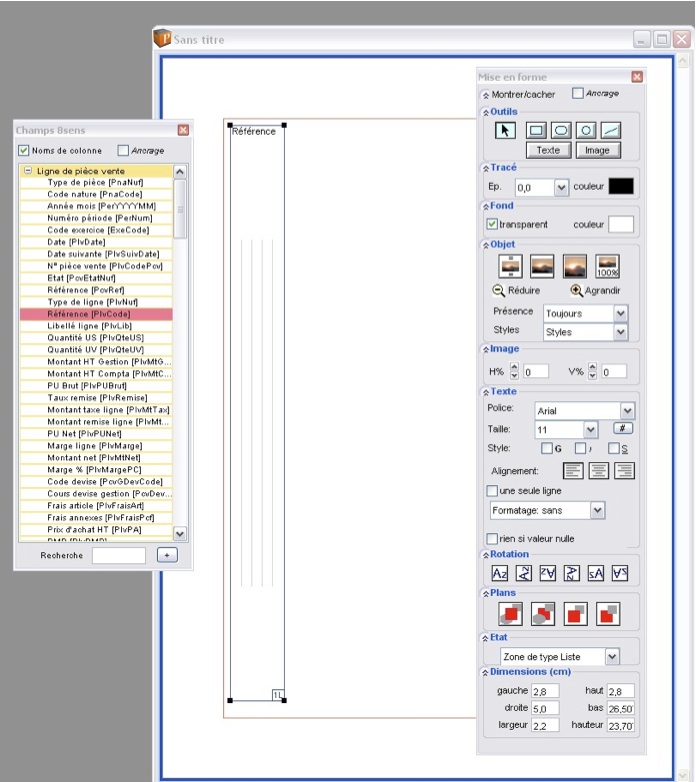Click the second Objet image fit icon
Viewport: 696px width, 782px height.
[x=542, y=266]
